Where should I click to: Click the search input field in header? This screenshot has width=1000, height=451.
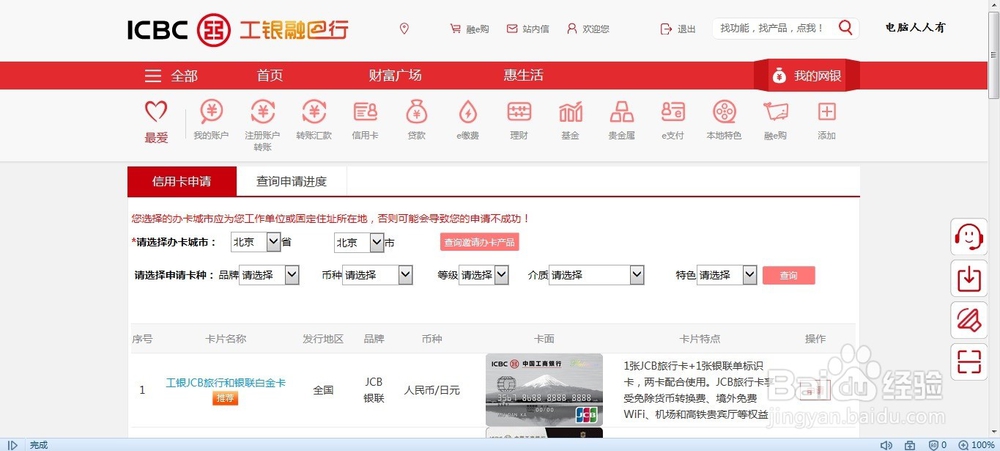774,28
